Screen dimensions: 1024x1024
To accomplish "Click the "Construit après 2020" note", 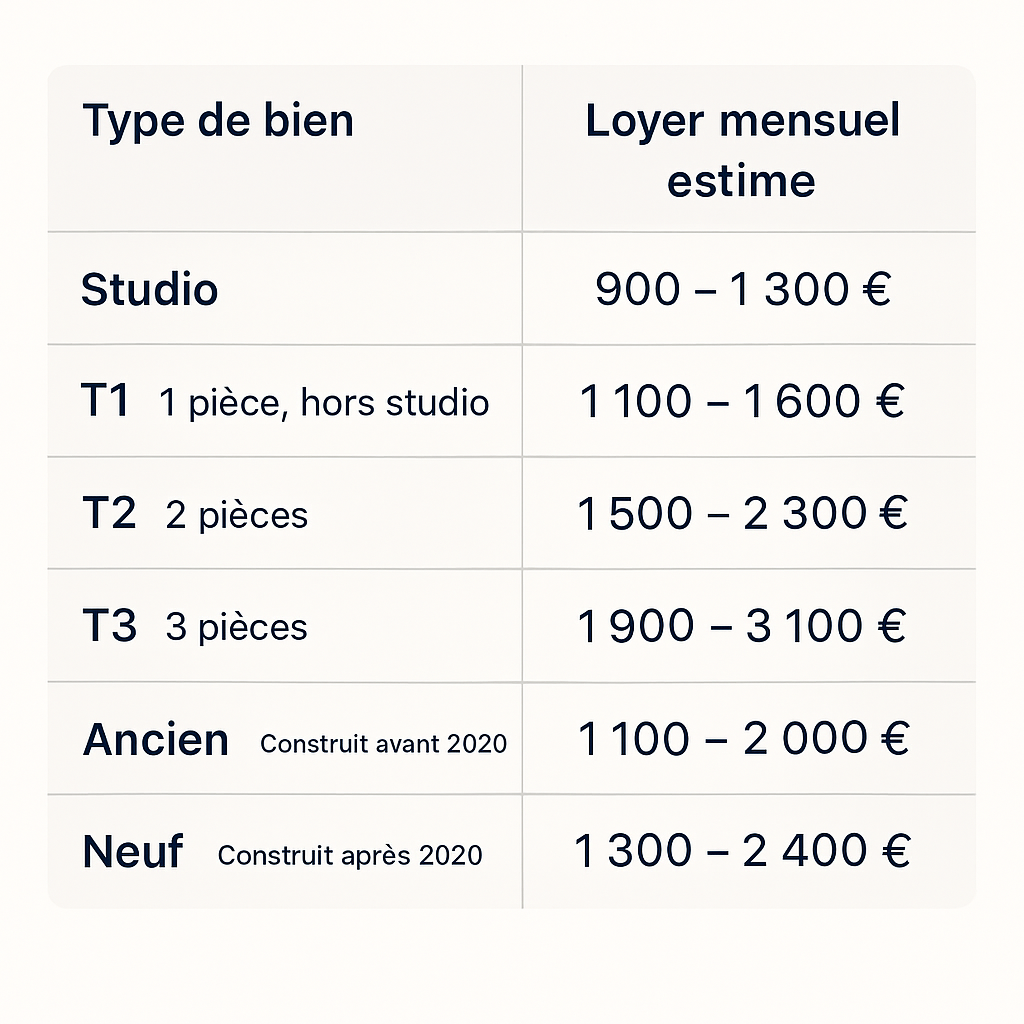I will pos(350,856).
